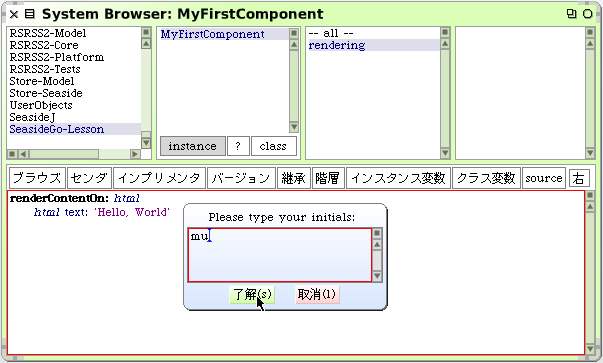This screenshot has height=363, width=603.
Task: Click the 右 button
Action: tap(579, 178)
